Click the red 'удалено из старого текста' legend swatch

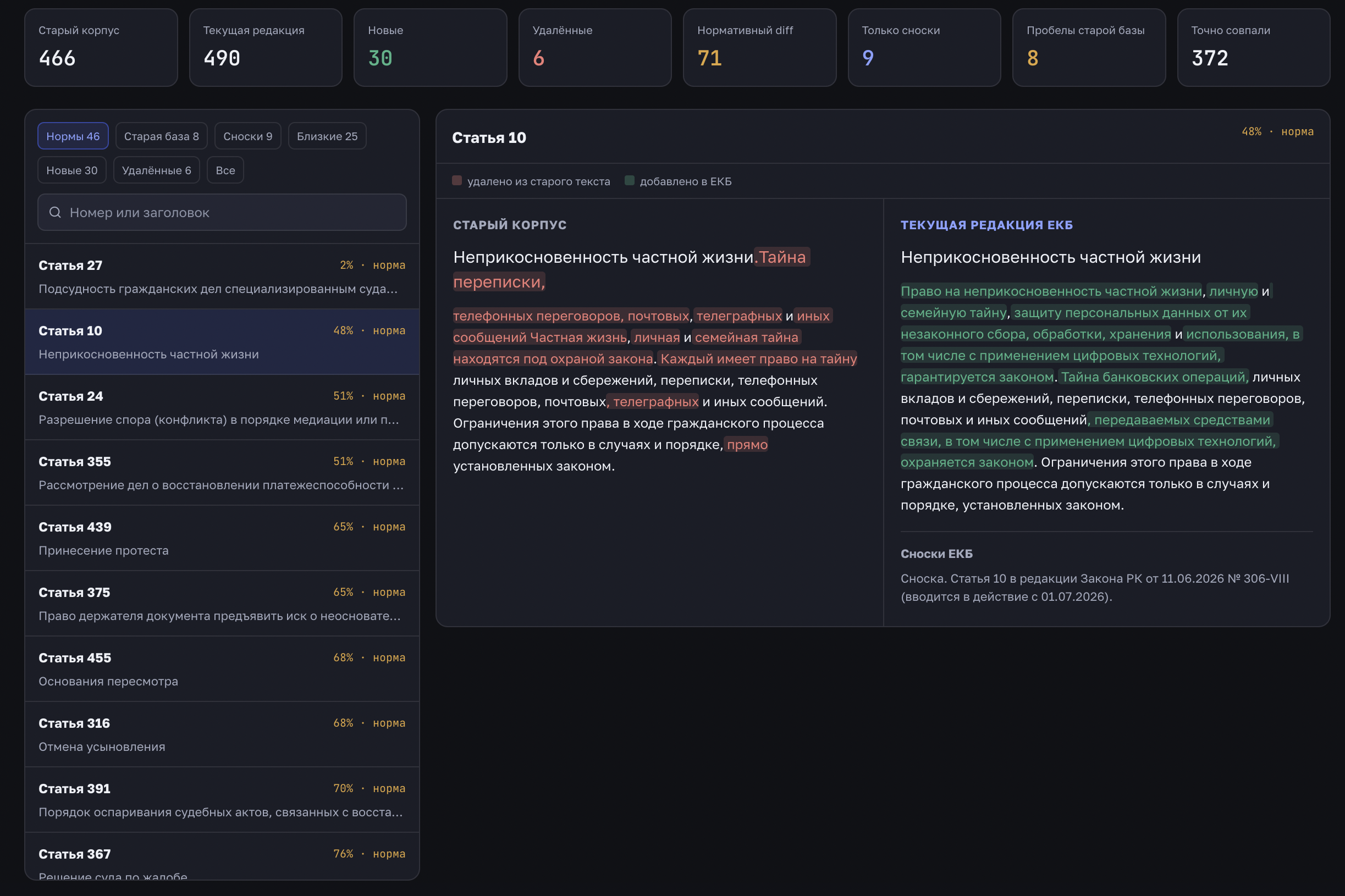point(457,180)
